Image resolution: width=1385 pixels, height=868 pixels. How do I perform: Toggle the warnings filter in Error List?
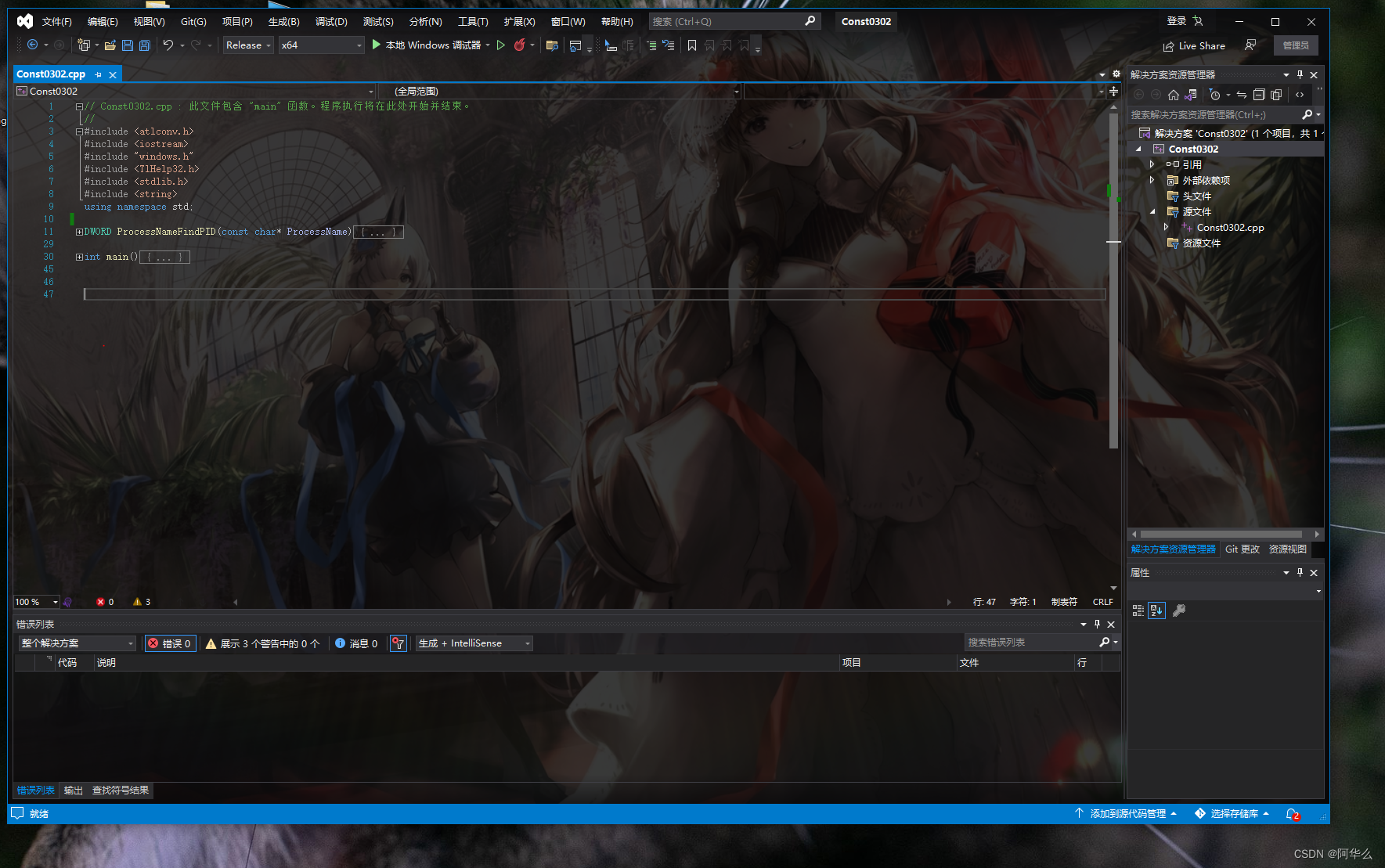(x=262, y=643)
